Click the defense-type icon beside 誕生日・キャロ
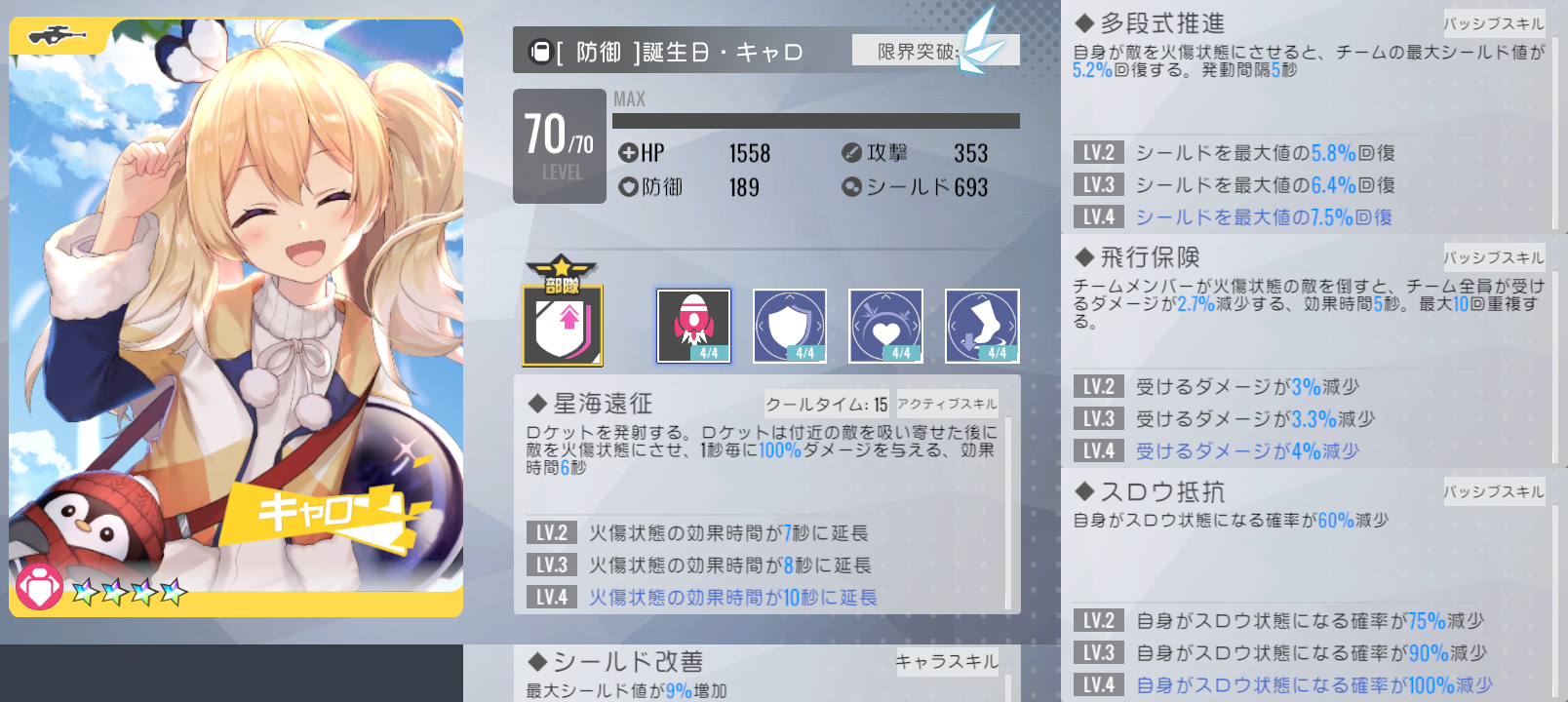Screen dimensions: 1568x702 click(x=539, y=52)
